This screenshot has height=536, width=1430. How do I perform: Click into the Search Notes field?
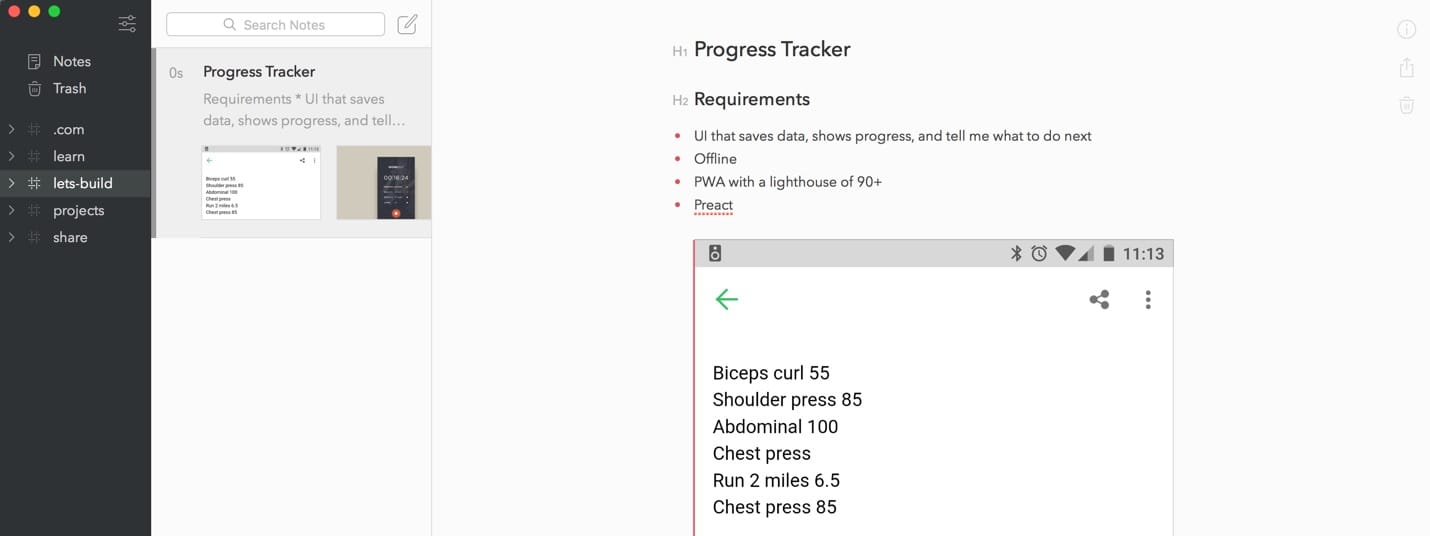tap(275, 24)
